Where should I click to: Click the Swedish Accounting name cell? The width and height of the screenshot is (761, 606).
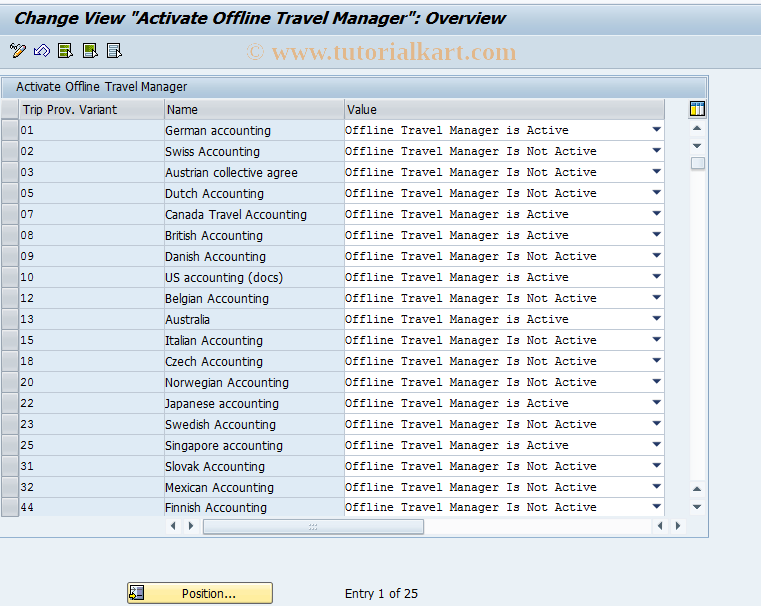click(x=254, y=424)
